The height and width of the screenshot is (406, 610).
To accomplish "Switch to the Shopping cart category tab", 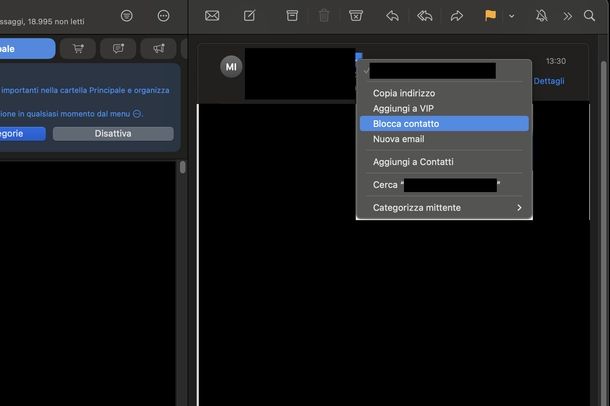I will point(78,48).
